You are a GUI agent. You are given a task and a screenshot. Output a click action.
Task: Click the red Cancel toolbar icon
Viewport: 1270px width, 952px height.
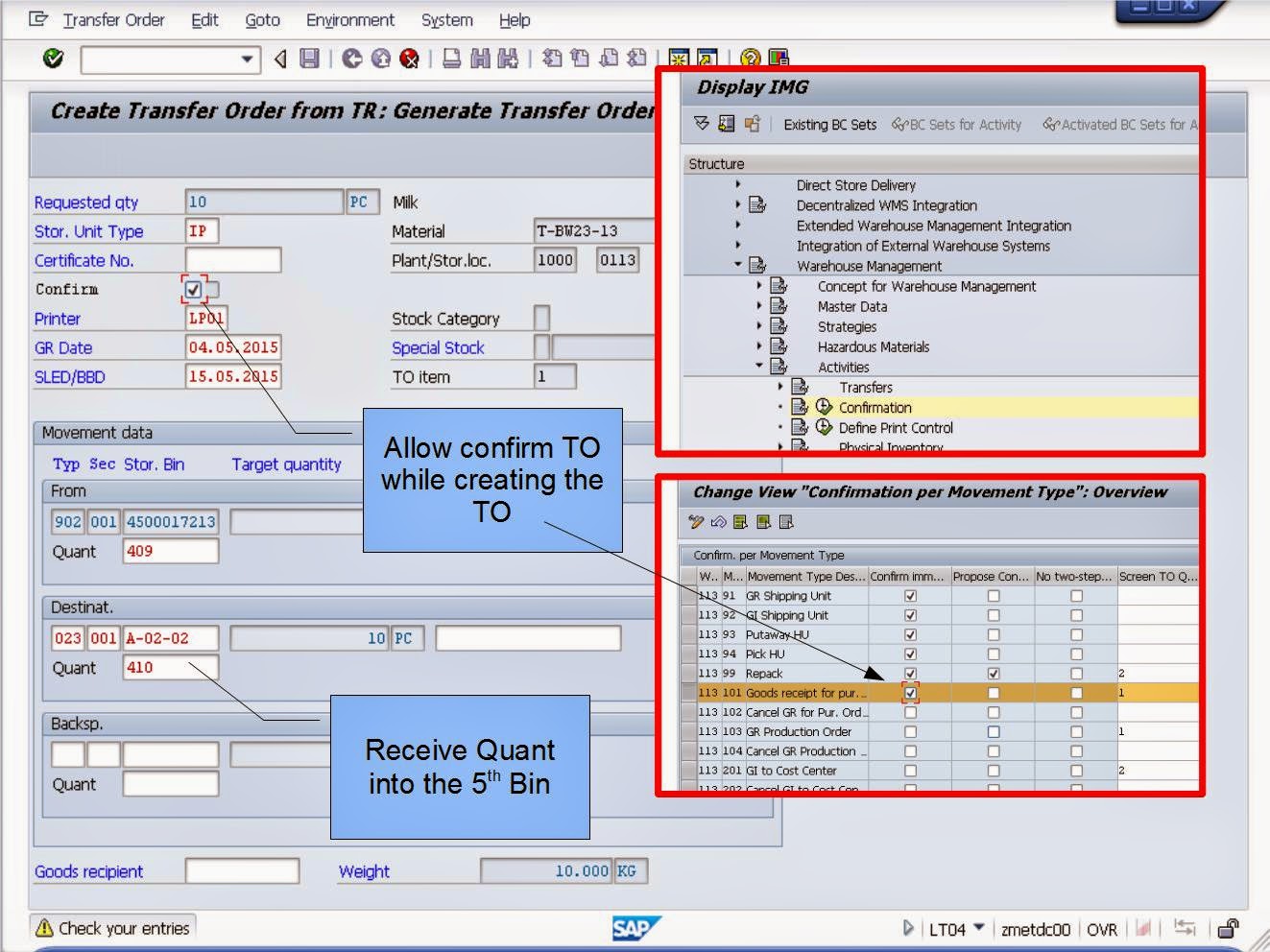point(410,58)
